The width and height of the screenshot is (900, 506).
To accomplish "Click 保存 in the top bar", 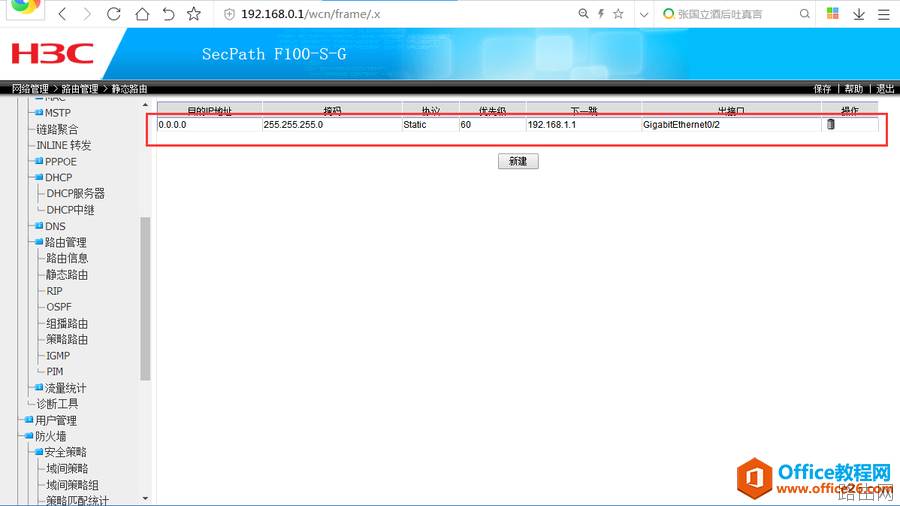I will 823,88.
